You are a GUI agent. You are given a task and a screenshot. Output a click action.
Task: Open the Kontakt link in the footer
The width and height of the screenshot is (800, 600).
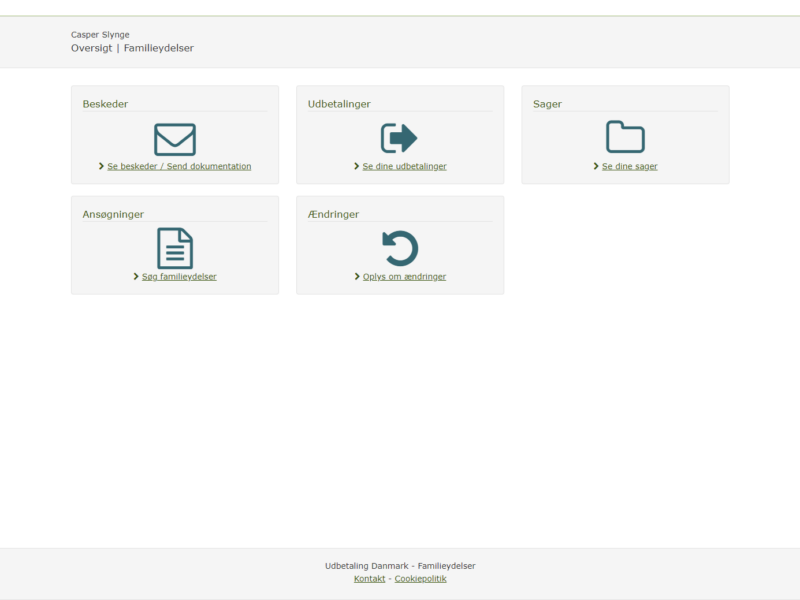coord(369,579)
